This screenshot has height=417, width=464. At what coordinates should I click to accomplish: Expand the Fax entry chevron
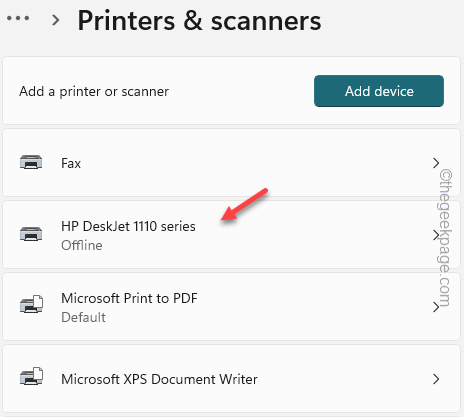(436, 163)
